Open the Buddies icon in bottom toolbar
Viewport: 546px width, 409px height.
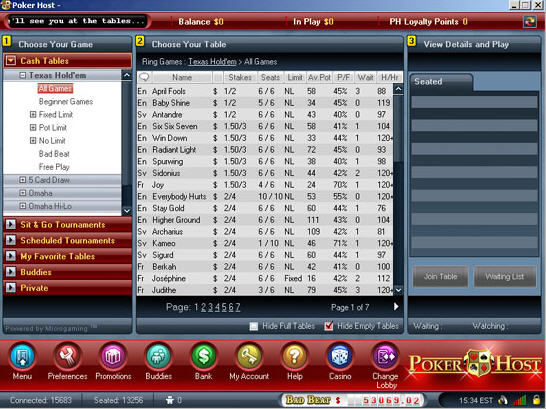pos(158,356)
